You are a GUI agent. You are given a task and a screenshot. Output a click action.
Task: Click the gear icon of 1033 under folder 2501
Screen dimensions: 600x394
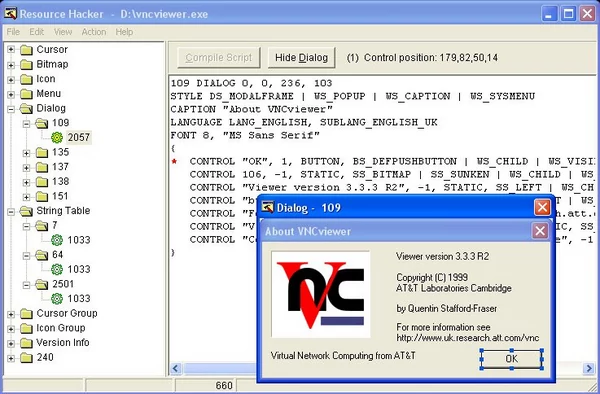coord(57,298)
